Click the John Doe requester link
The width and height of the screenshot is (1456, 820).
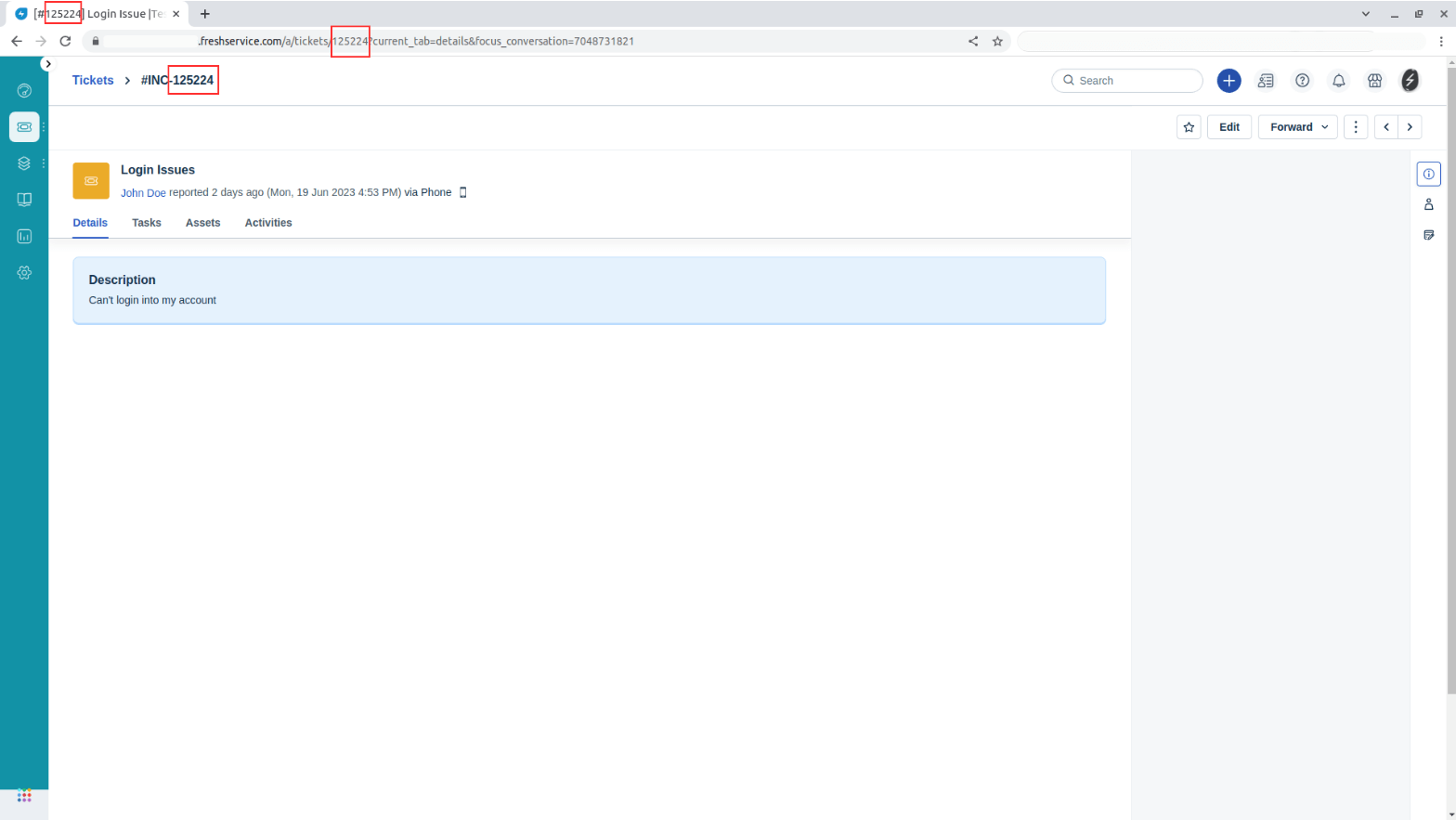(143, 193)
